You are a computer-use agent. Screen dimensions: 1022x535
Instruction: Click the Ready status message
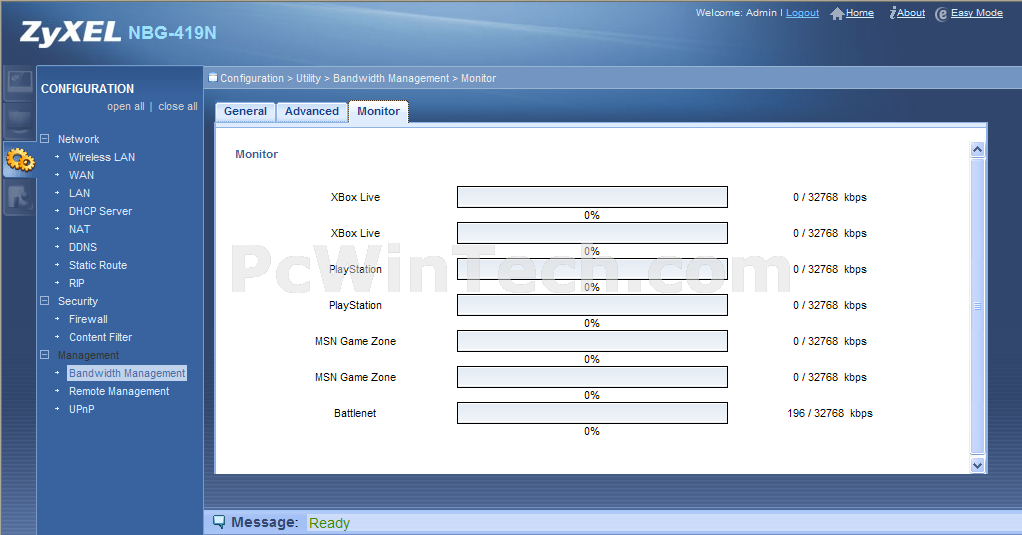coord(329,523)
